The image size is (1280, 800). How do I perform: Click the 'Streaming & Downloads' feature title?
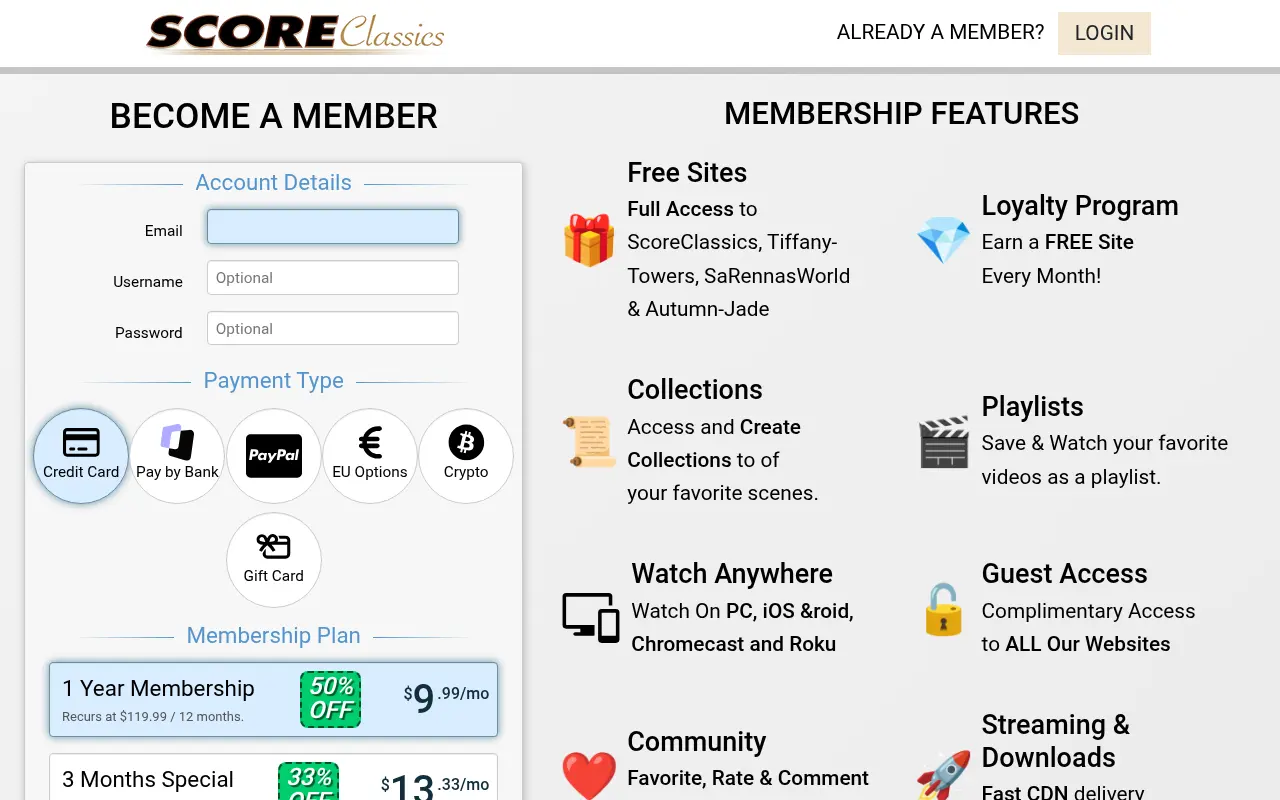point(1056,741)
